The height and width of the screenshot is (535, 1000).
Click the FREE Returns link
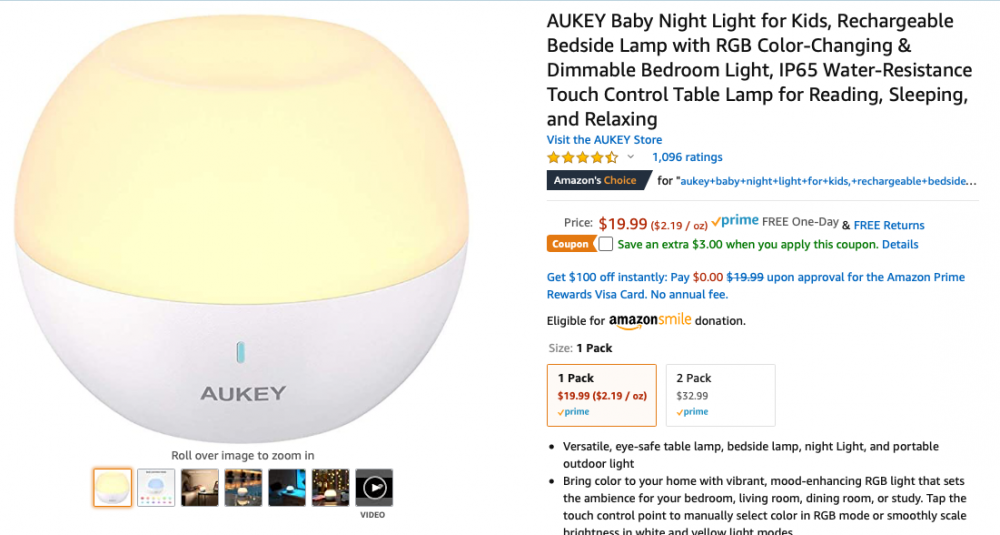[889, 225]
